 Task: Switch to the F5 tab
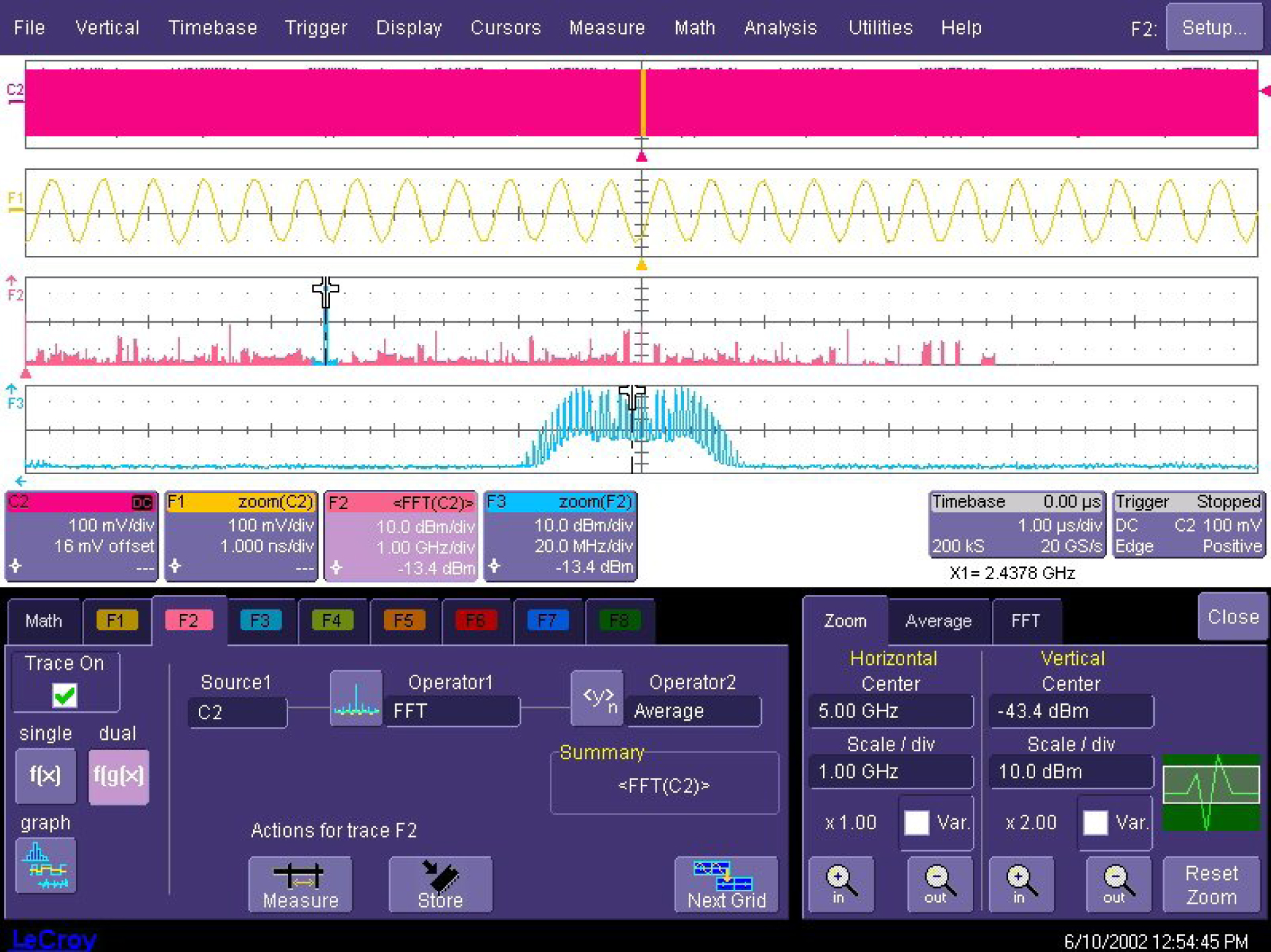point(404,621)
